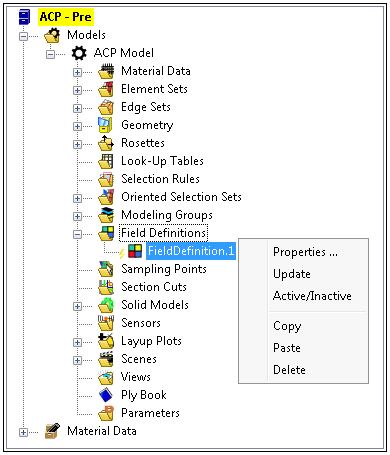Image resolution: width=390 pixels, height=455 pixels.
Task: Expand the Layup Plots node
Action: point(78,342)
